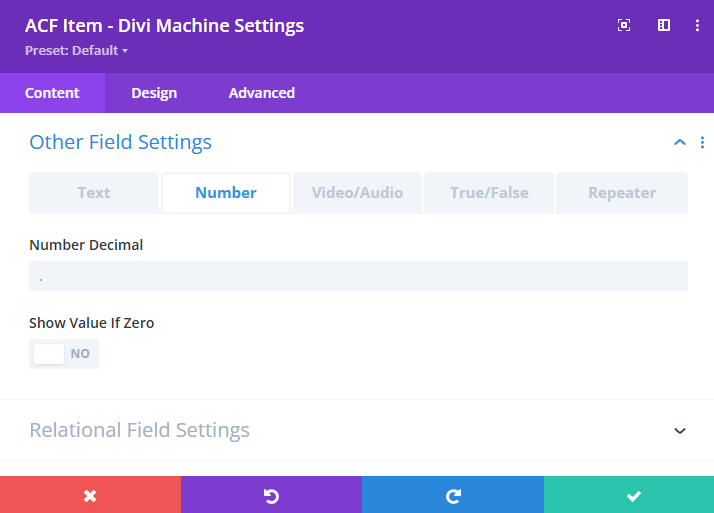Screen dimensions: 714x513
Task: Expand the Relational Field Settings section
Action: [x=679, y=431]
